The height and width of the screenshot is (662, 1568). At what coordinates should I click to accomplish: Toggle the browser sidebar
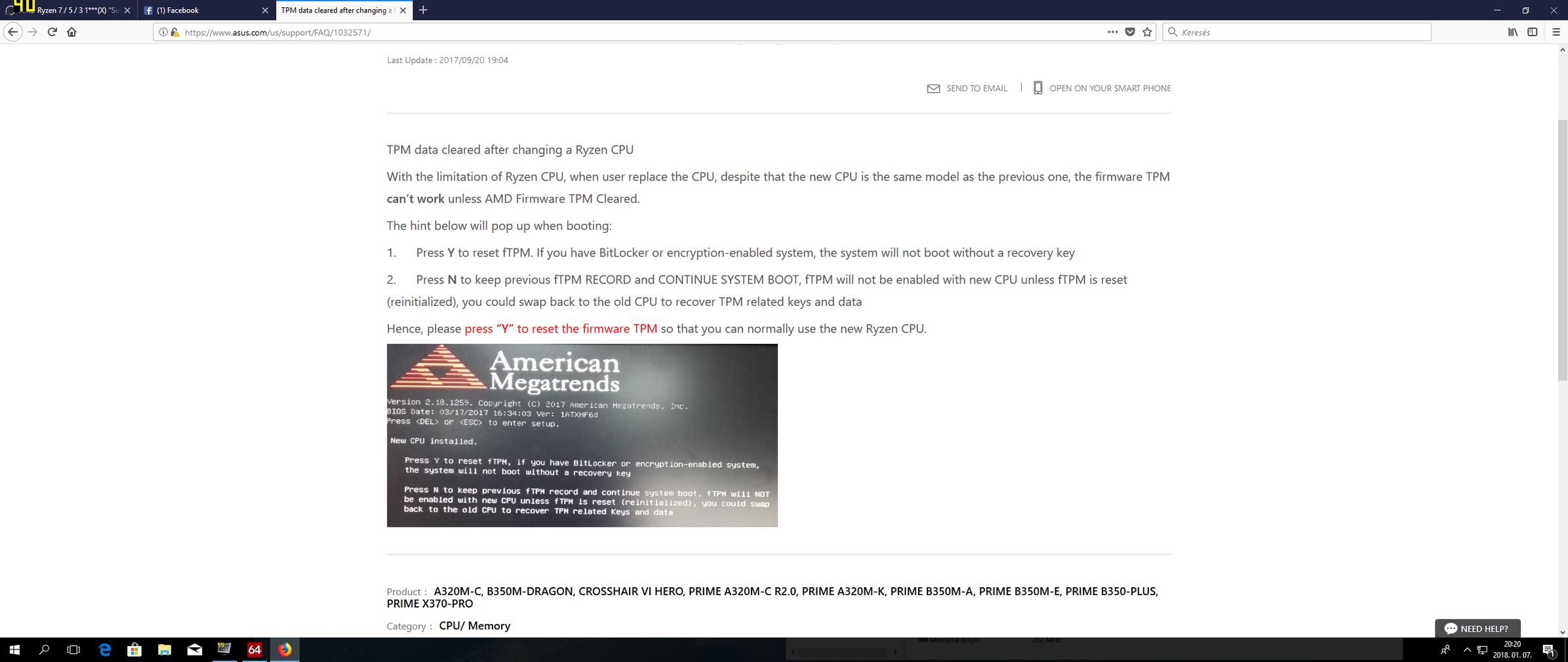click(1533, 31)
